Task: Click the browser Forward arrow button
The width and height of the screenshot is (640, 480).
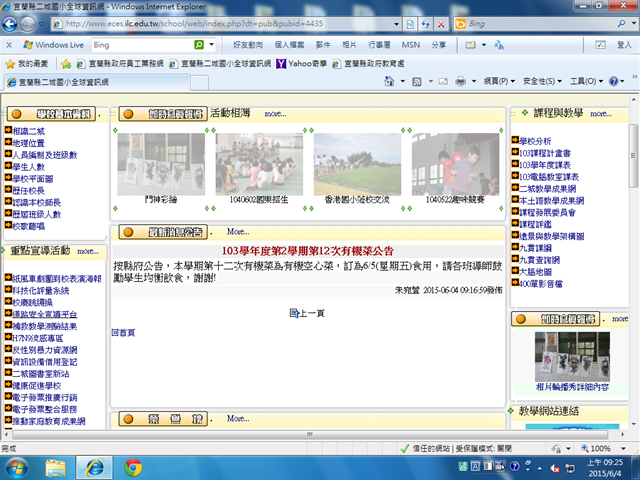Action: (28, 24)
